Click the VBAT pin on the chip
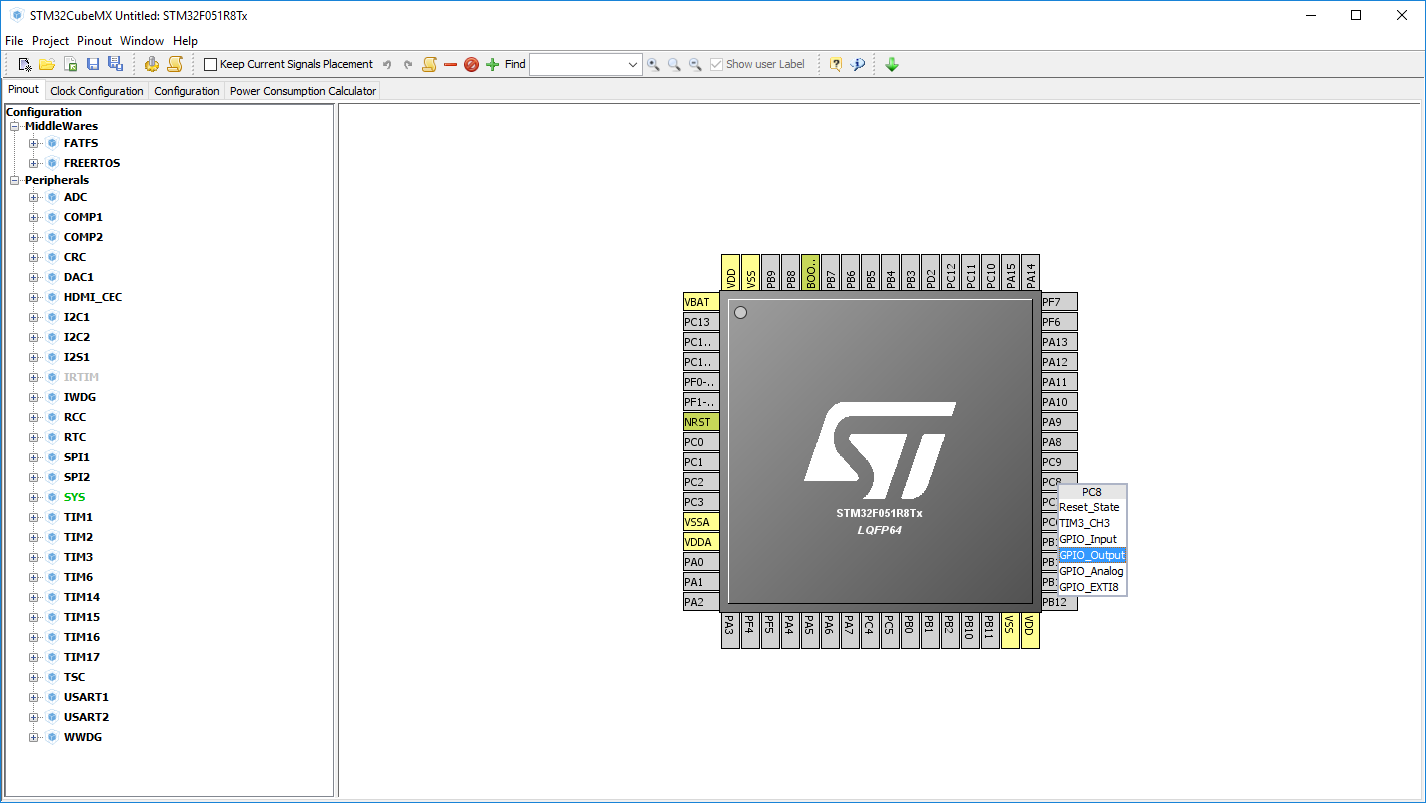1426x803 pixels. tap(697, 301)
